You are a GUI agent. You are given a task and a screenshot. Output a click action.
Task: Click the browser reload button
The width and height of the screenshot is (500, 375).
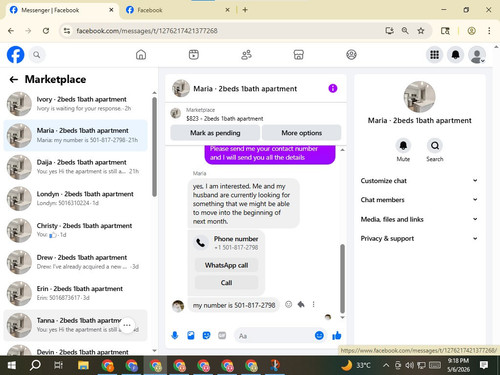click(x=46, y=31)
